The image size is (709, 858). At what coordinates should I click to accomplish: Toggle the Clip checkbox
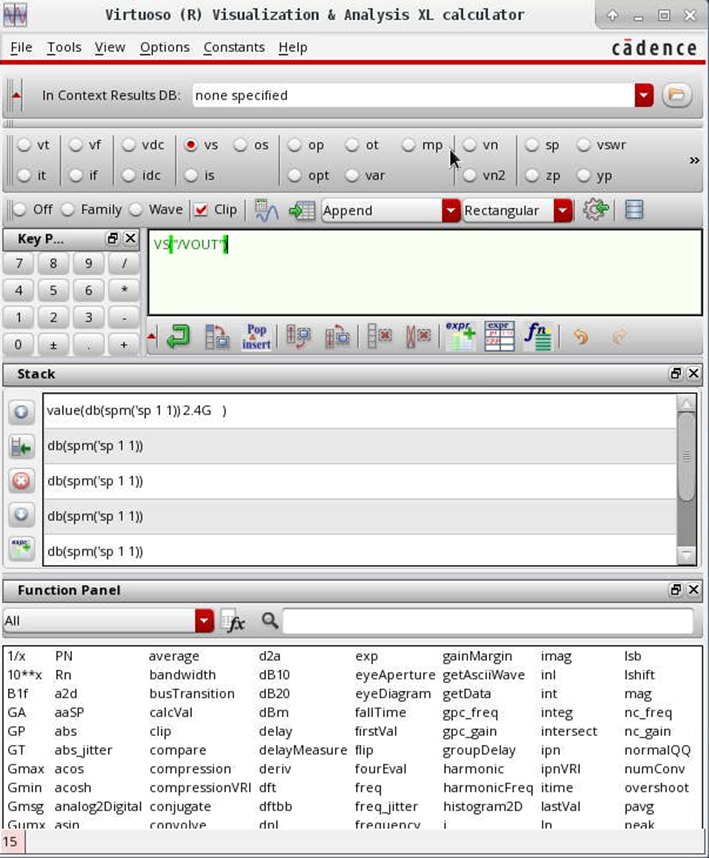(201, 210)
